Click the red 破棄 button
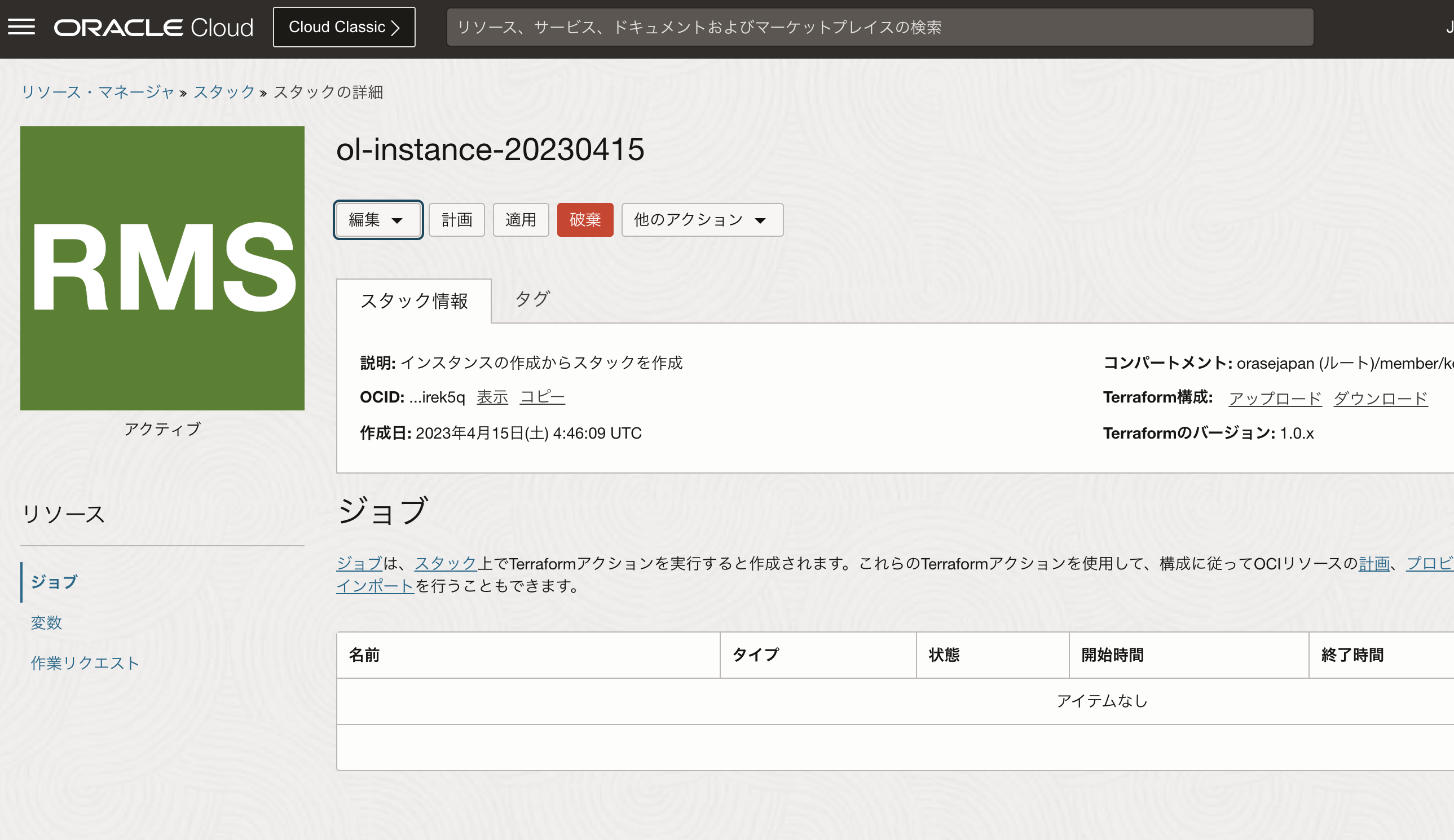 584,219
